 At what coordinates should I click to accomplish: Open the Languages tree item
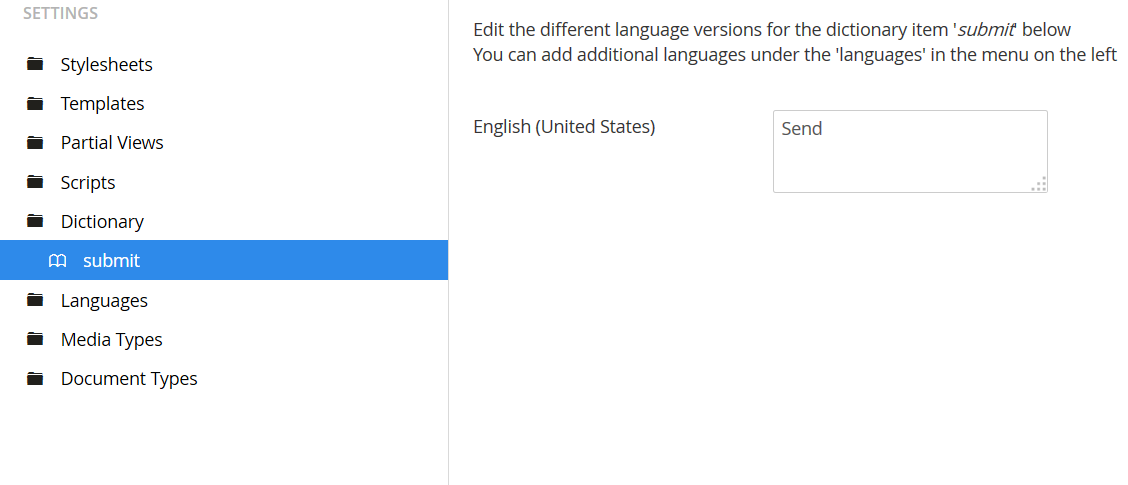point(104,300)
